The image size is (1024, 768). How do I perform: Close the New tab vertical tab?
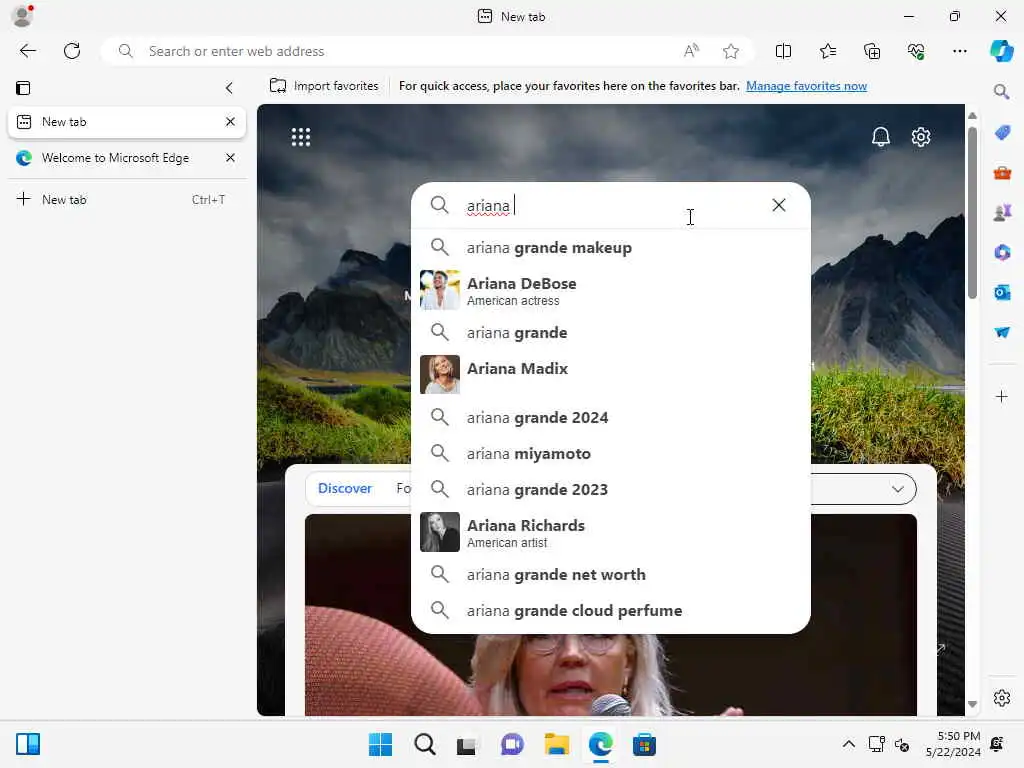(x=230, y=121)
